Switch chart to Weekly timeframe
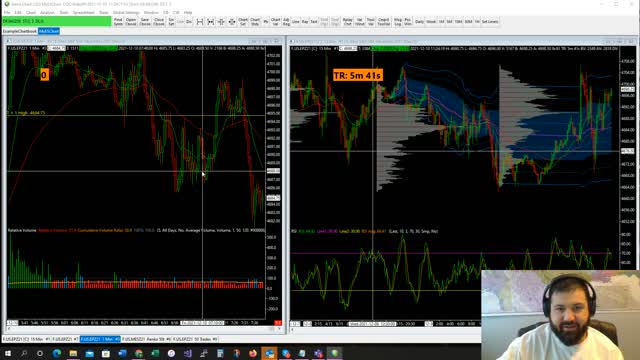Viewport: 640px width, 360px height. point(431,22)
